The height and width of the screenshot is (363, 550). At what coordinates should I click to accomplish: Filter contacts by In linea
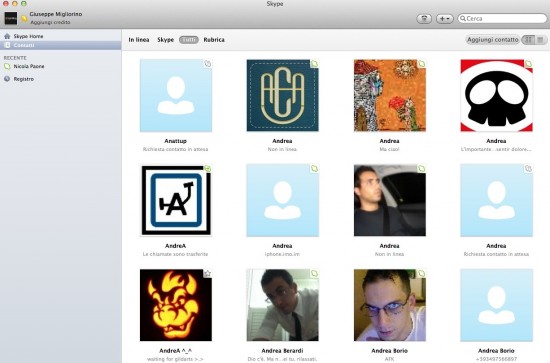click(x=139, y=40)
